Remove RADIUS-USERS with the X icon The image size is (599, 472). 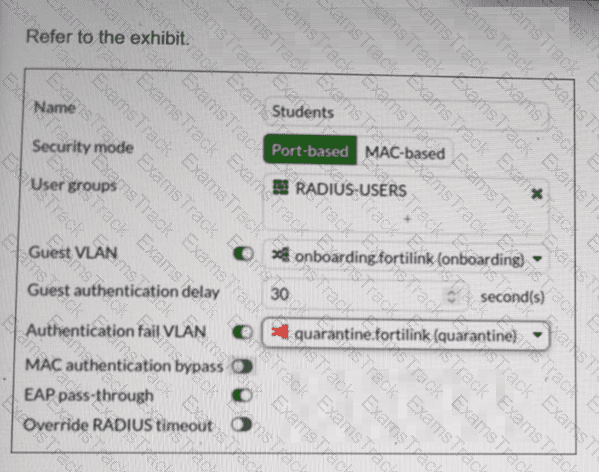(x=537, y=194)
